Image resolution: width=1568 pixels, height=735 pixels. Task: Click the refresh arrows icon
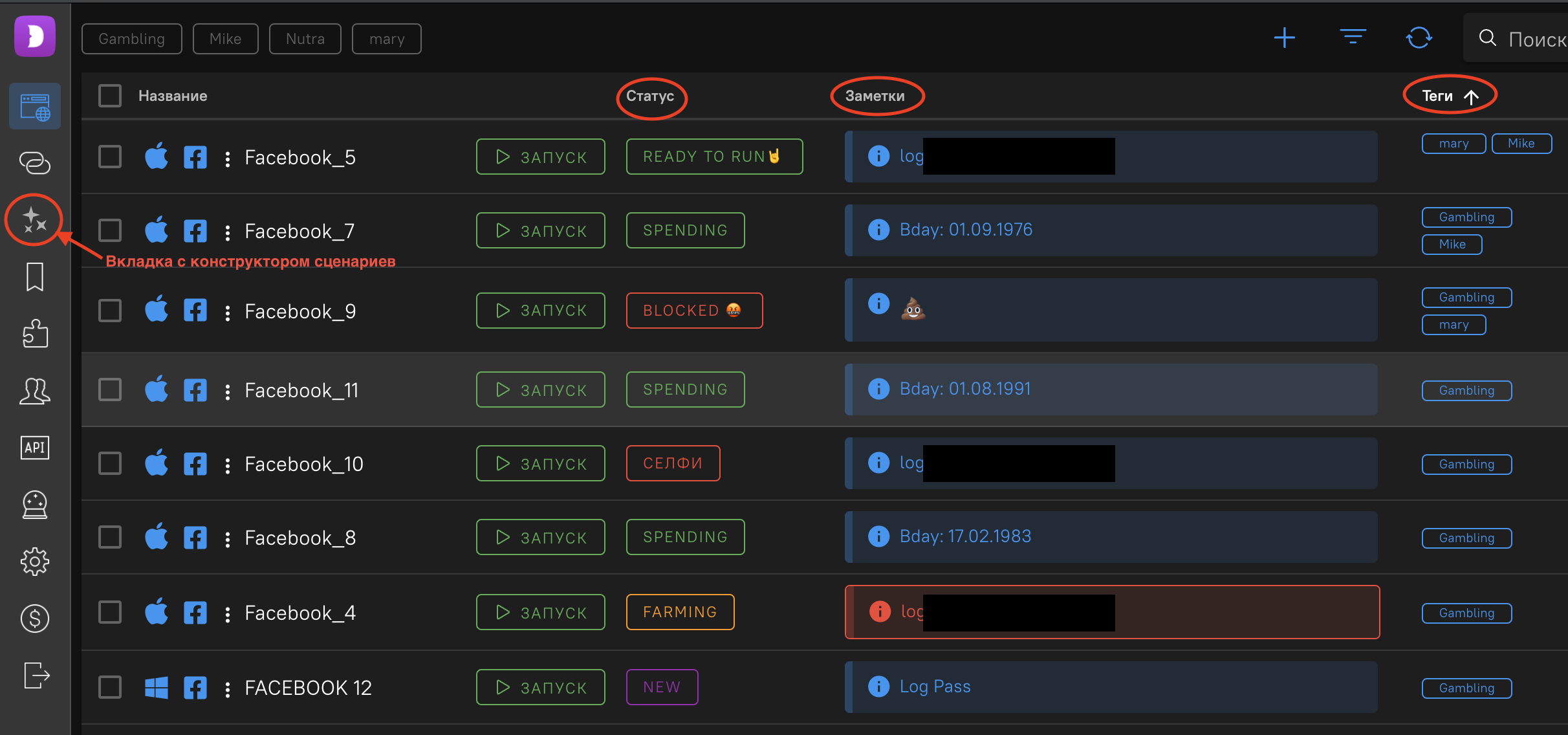pos(1419,38)
